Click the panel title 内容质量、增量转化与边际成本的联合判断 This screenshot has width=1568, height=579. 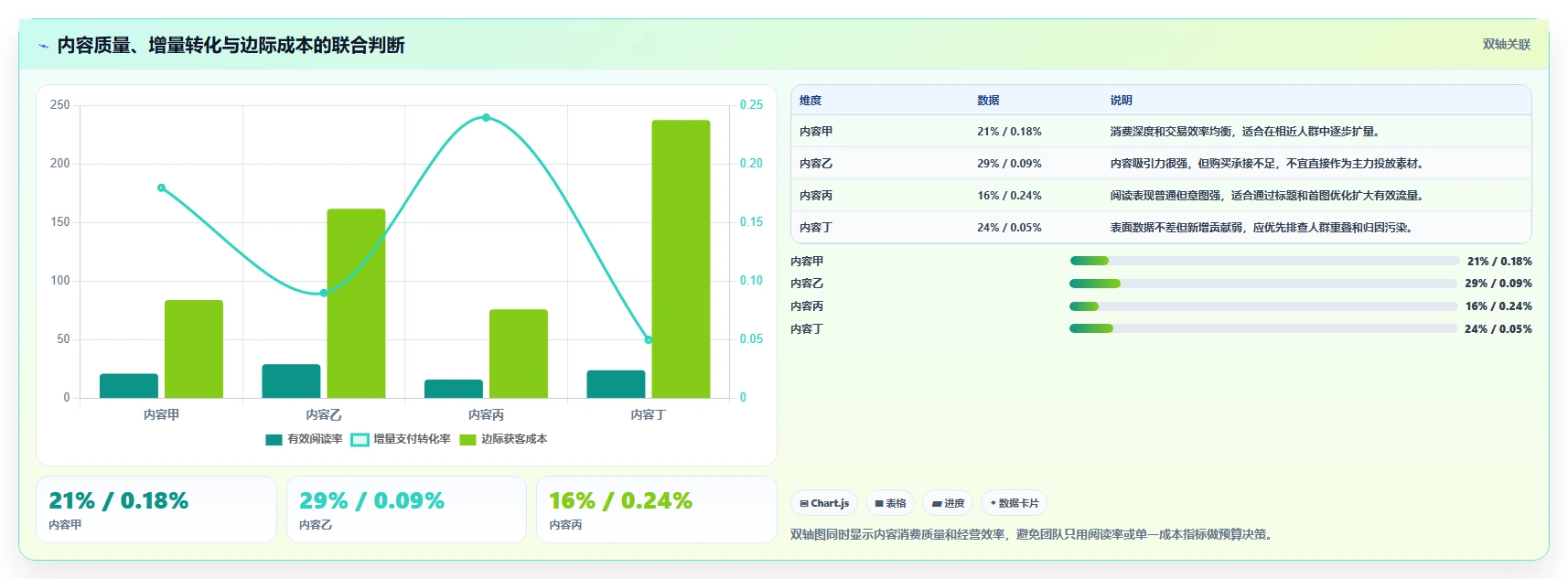click(x=231, y=46)
